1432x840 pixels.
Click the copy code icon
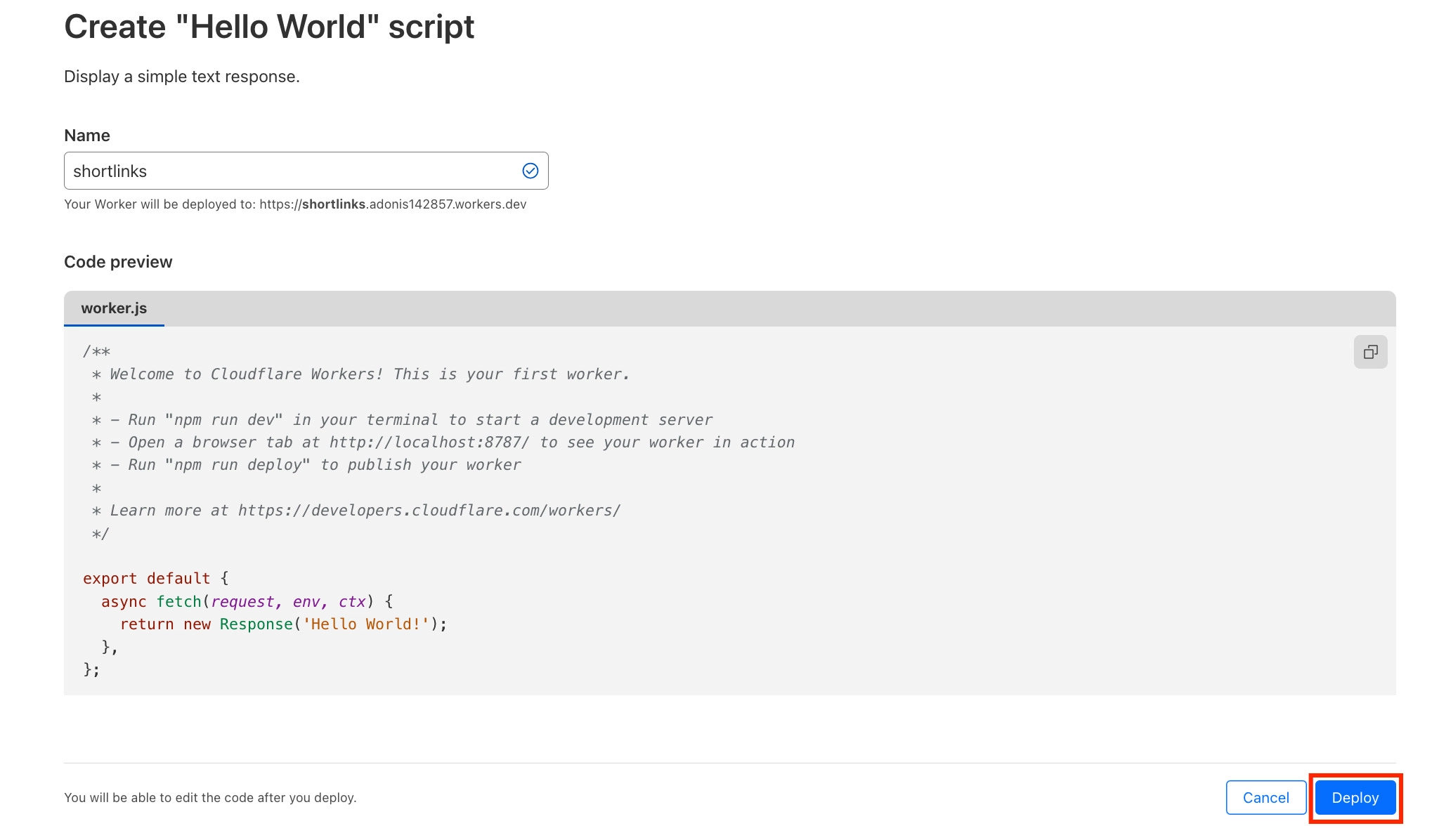pos(1370,352)
